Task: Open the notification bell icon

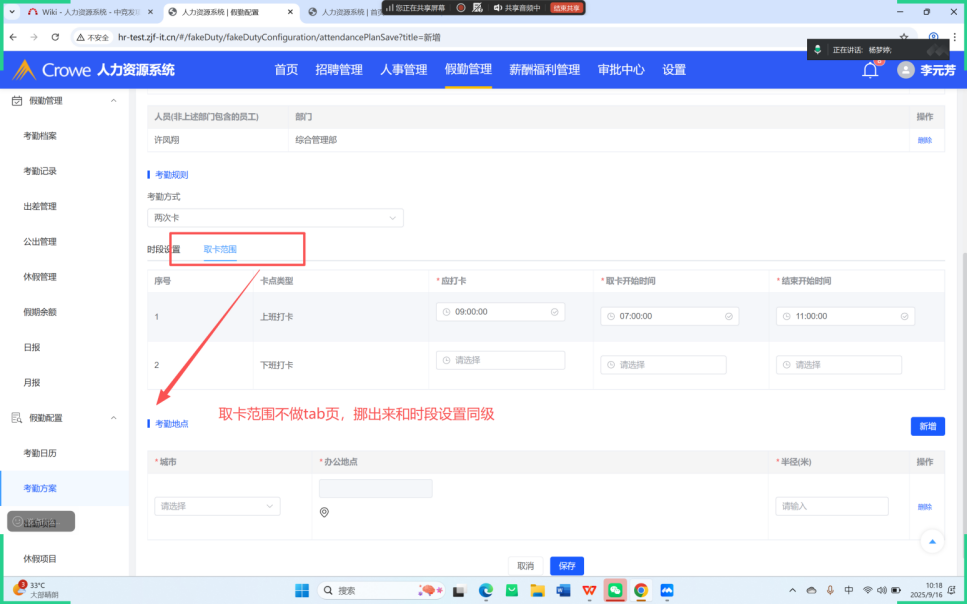Action: coord(870,70)
